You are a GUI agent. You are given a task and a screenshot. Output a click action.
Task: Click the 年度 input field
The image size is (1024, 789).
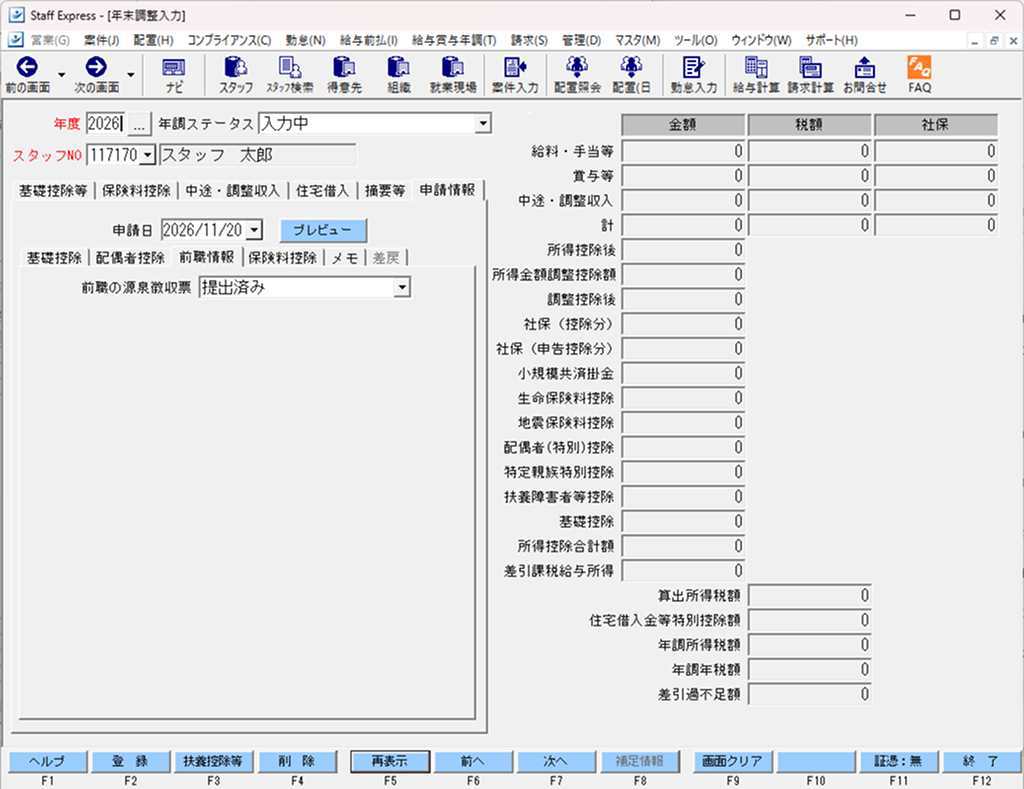click(x=105, y=123)
